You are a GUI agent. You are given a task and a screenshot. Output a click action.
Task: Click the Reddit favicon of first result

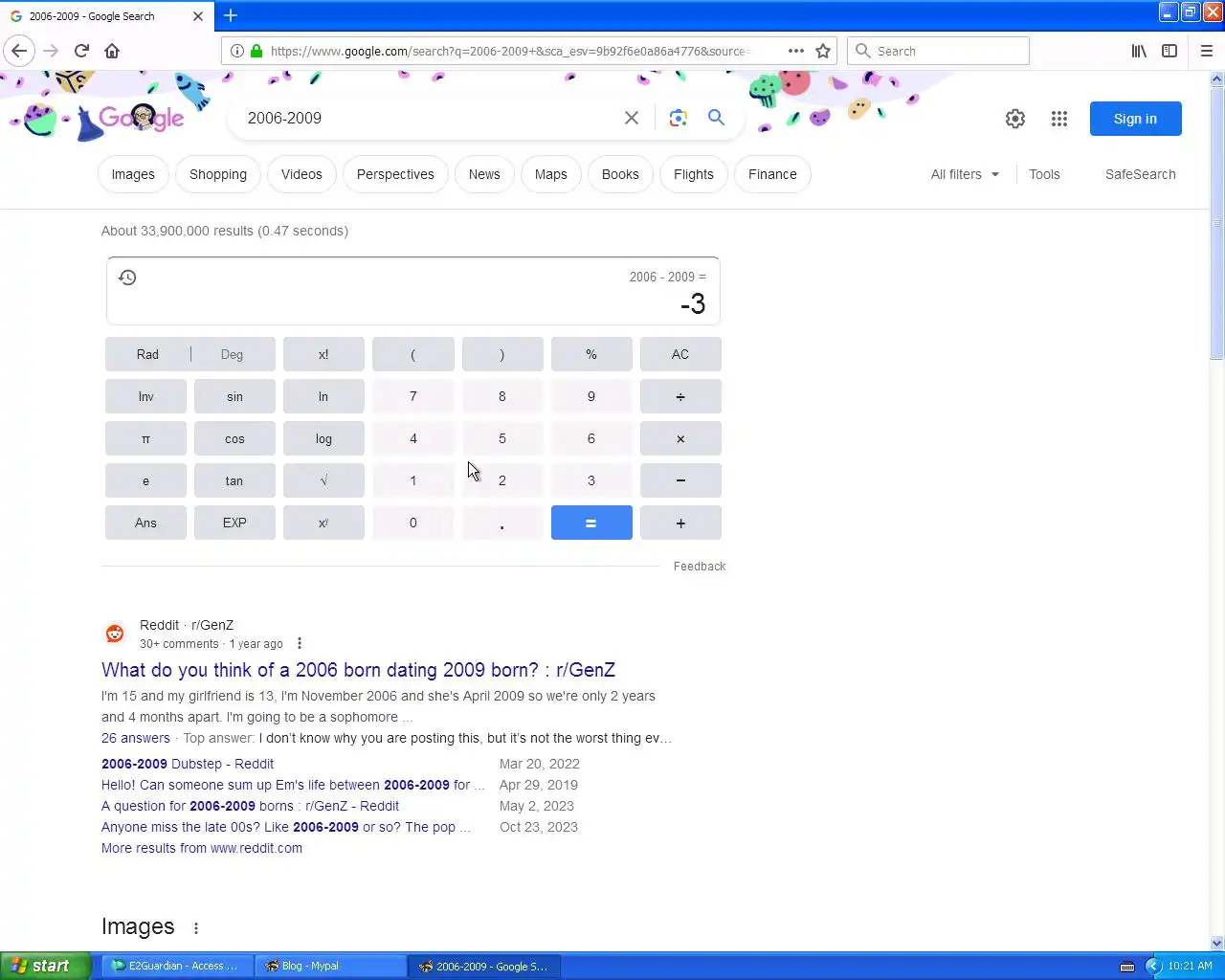(115, 633)
